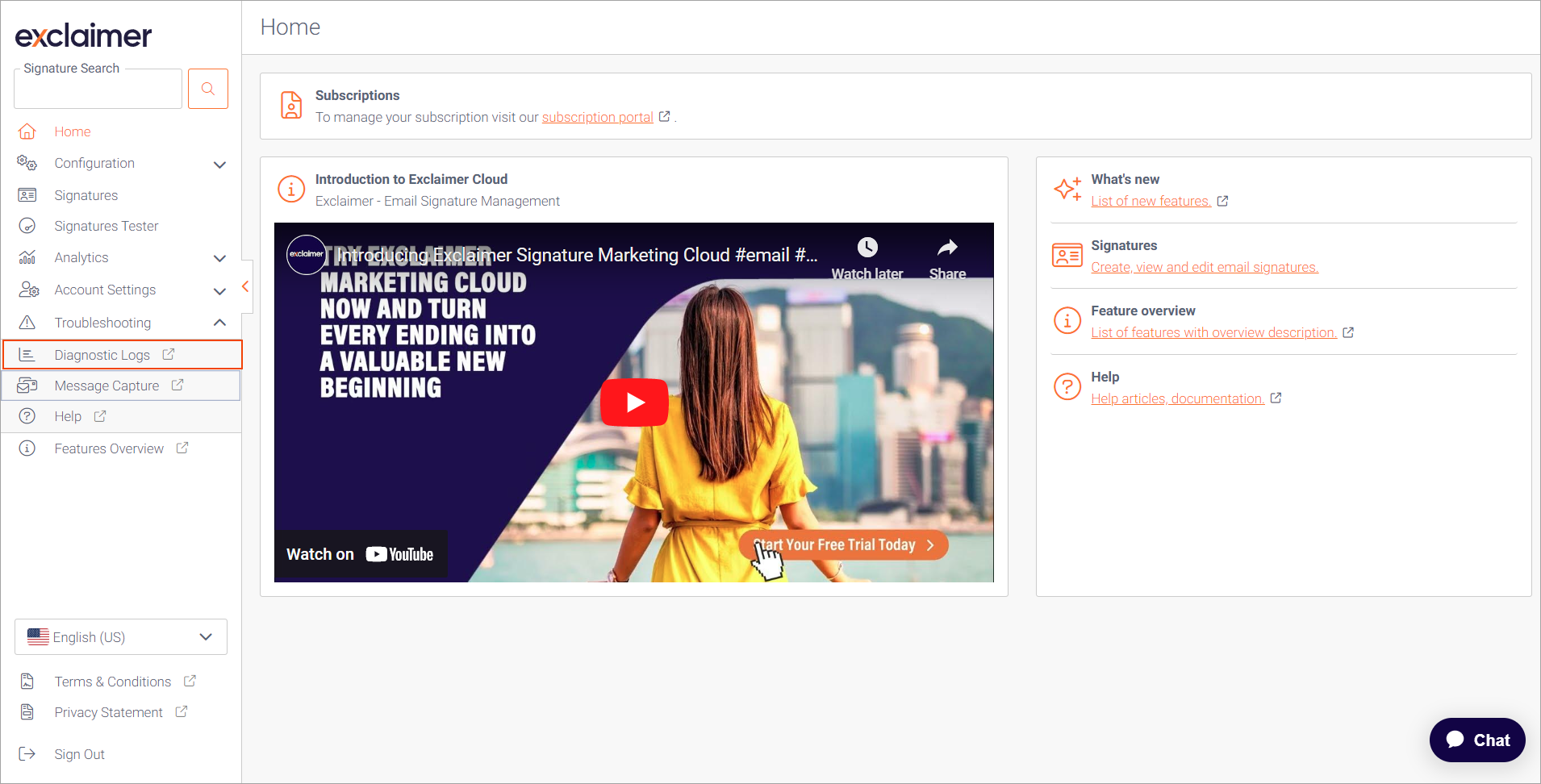Screen dimensions: 1541x784
Task: Click the Troubleshooting warning triangle icon
Action: click(x=27, y=323)
